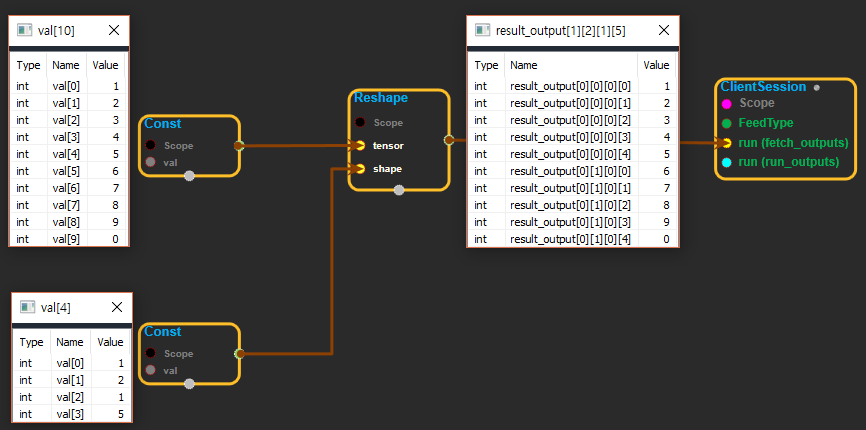Click the gray dot beside ClientSession title
Screen dimensions: 866x430
point(817,88)
